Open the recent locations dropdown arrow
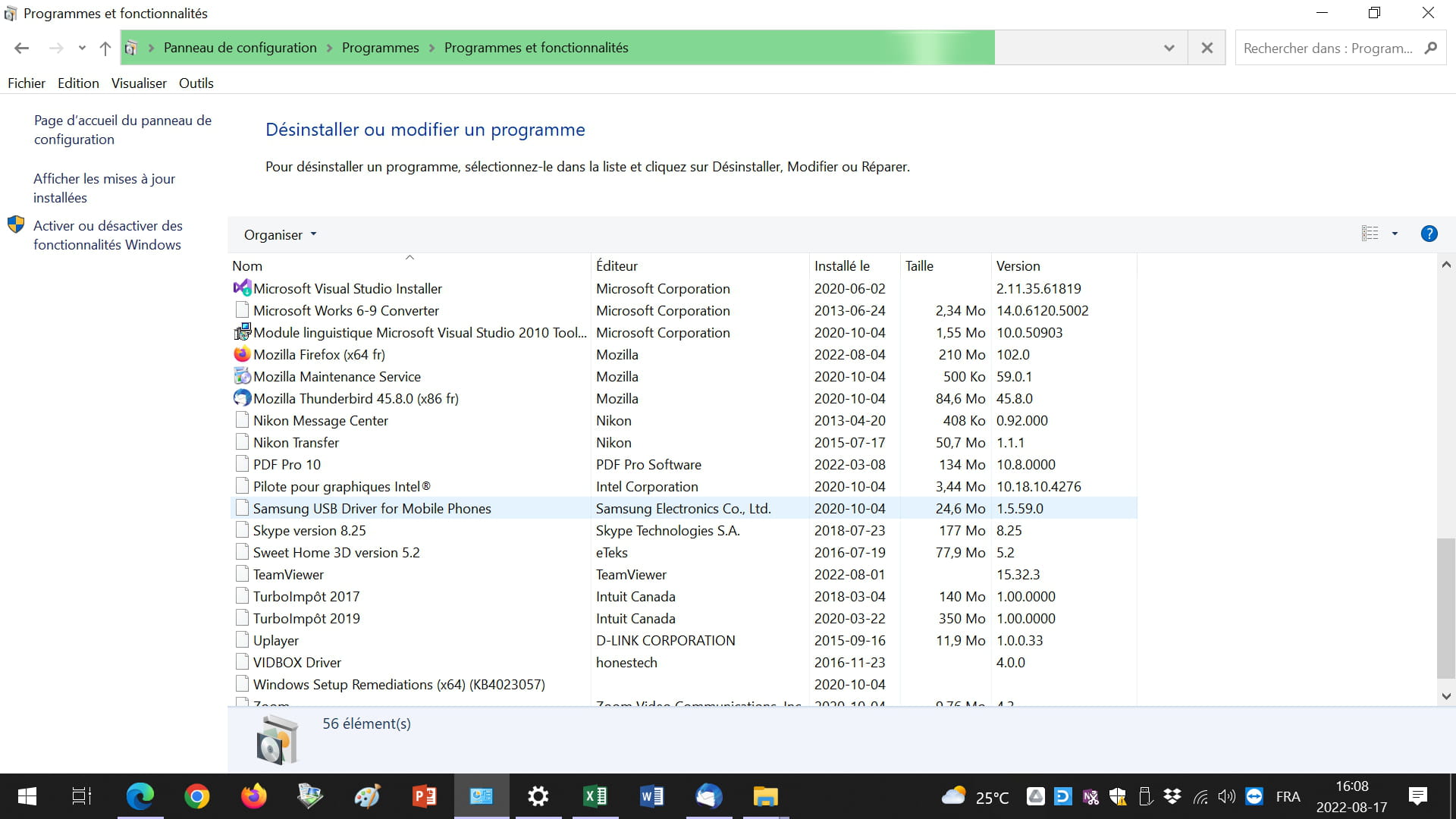This screenshot has width=1456, height=819. click(x=82, y=48)
